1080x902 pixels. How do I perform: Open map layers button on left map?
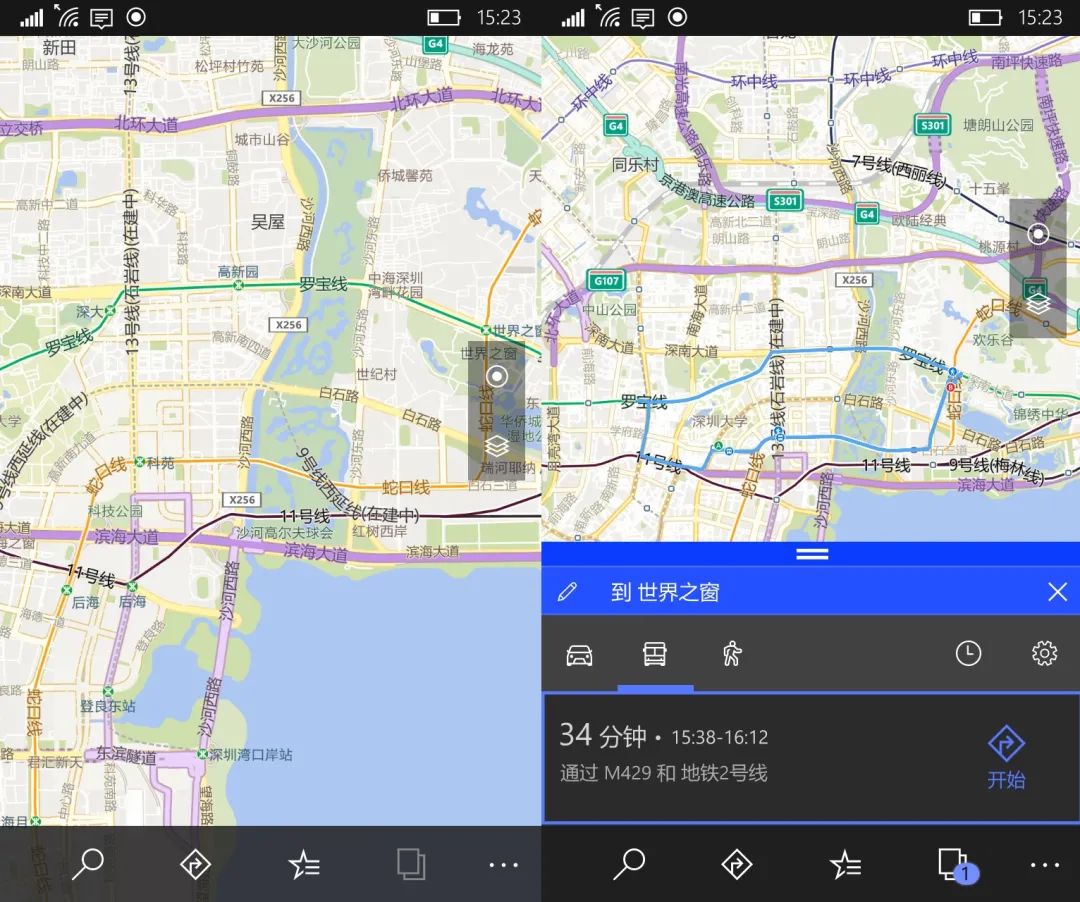point(497,446)
